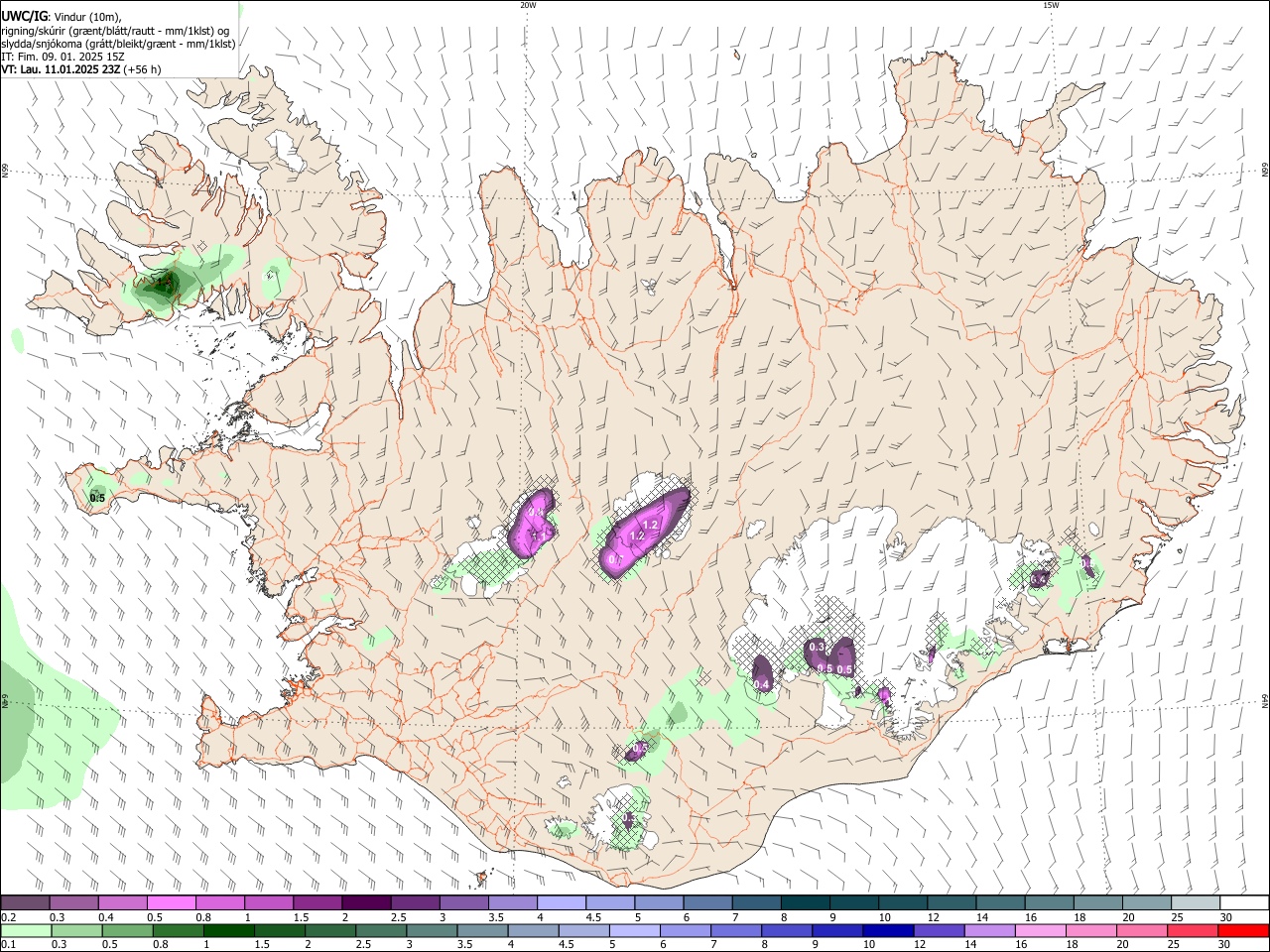Click the dark teal 8–9 snow row swatch
The width and height of the screenshot is (1270, 952).
[x=806, y=902]
